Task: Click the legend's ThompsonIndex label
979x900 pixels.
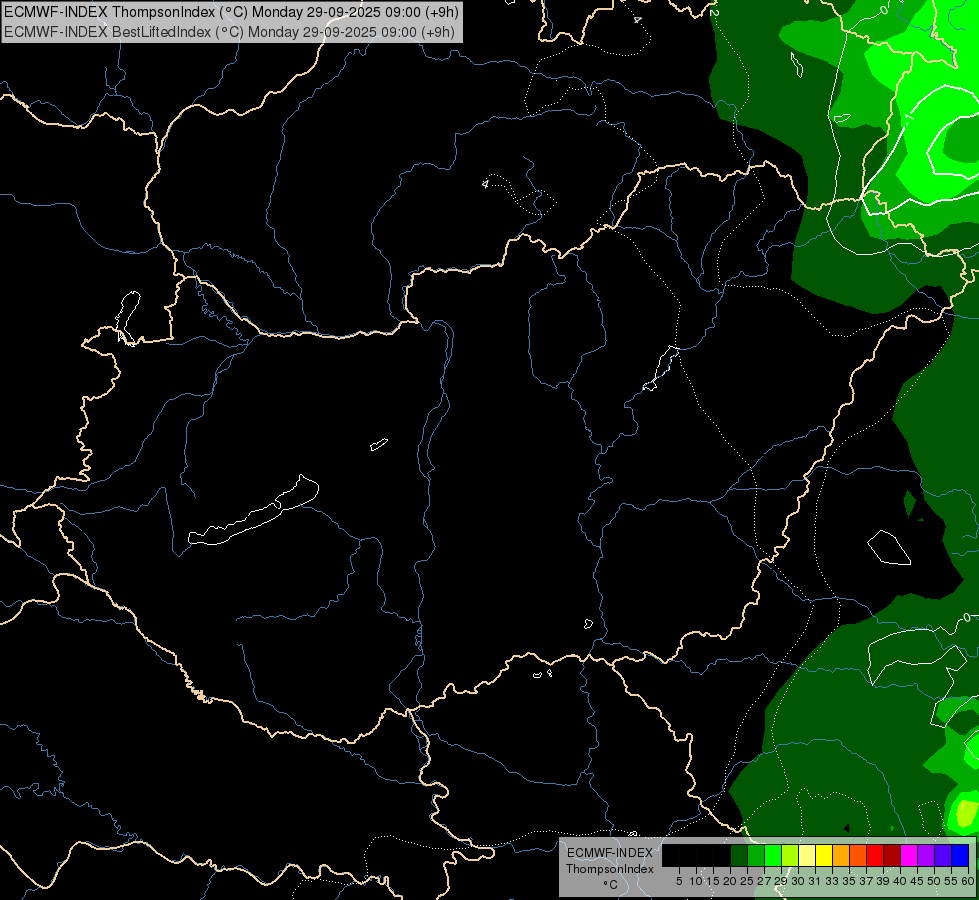Action: [610, 869]
